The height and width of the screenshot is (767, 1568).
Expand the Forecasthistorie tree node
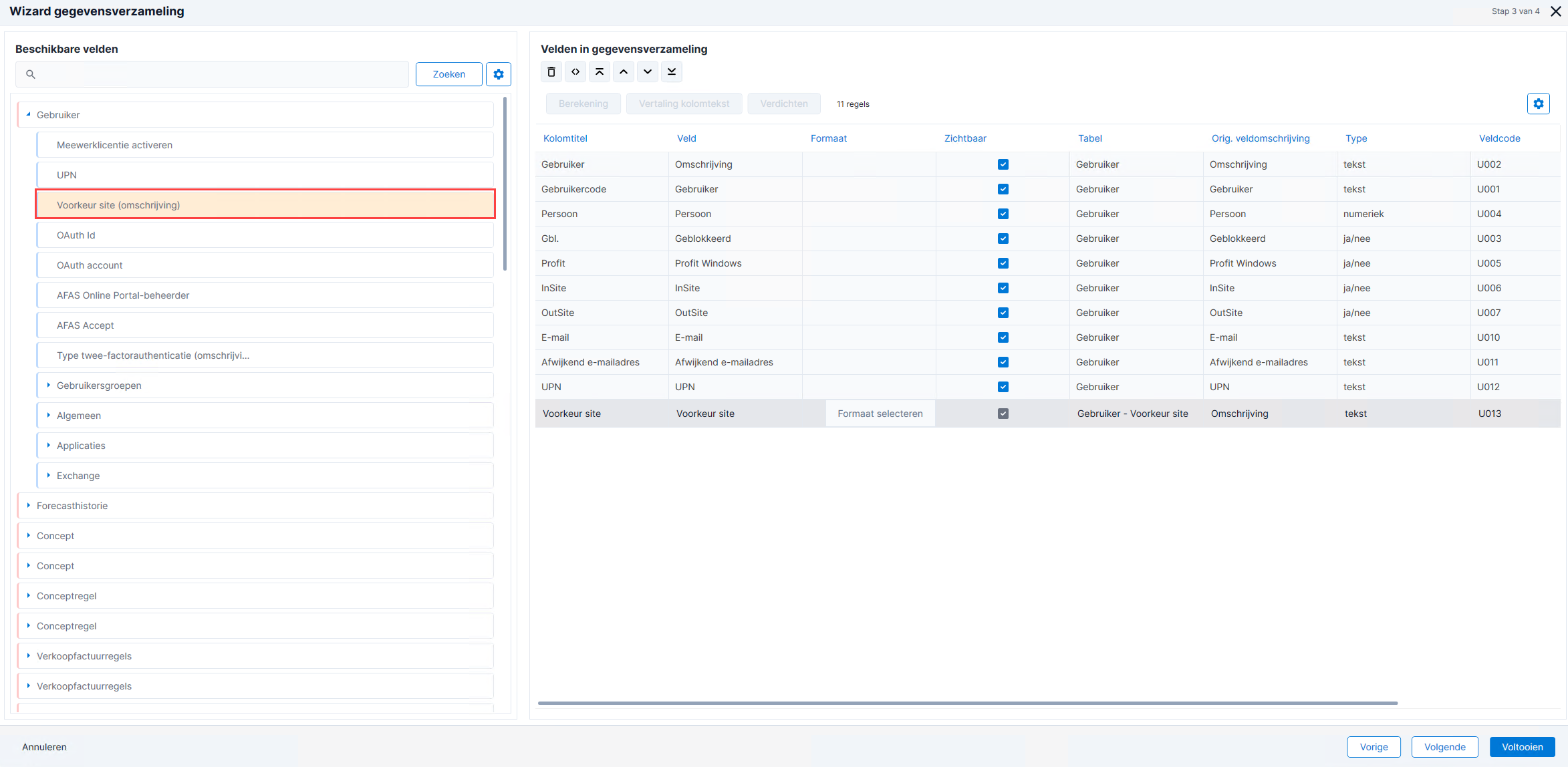coord(29,506)
